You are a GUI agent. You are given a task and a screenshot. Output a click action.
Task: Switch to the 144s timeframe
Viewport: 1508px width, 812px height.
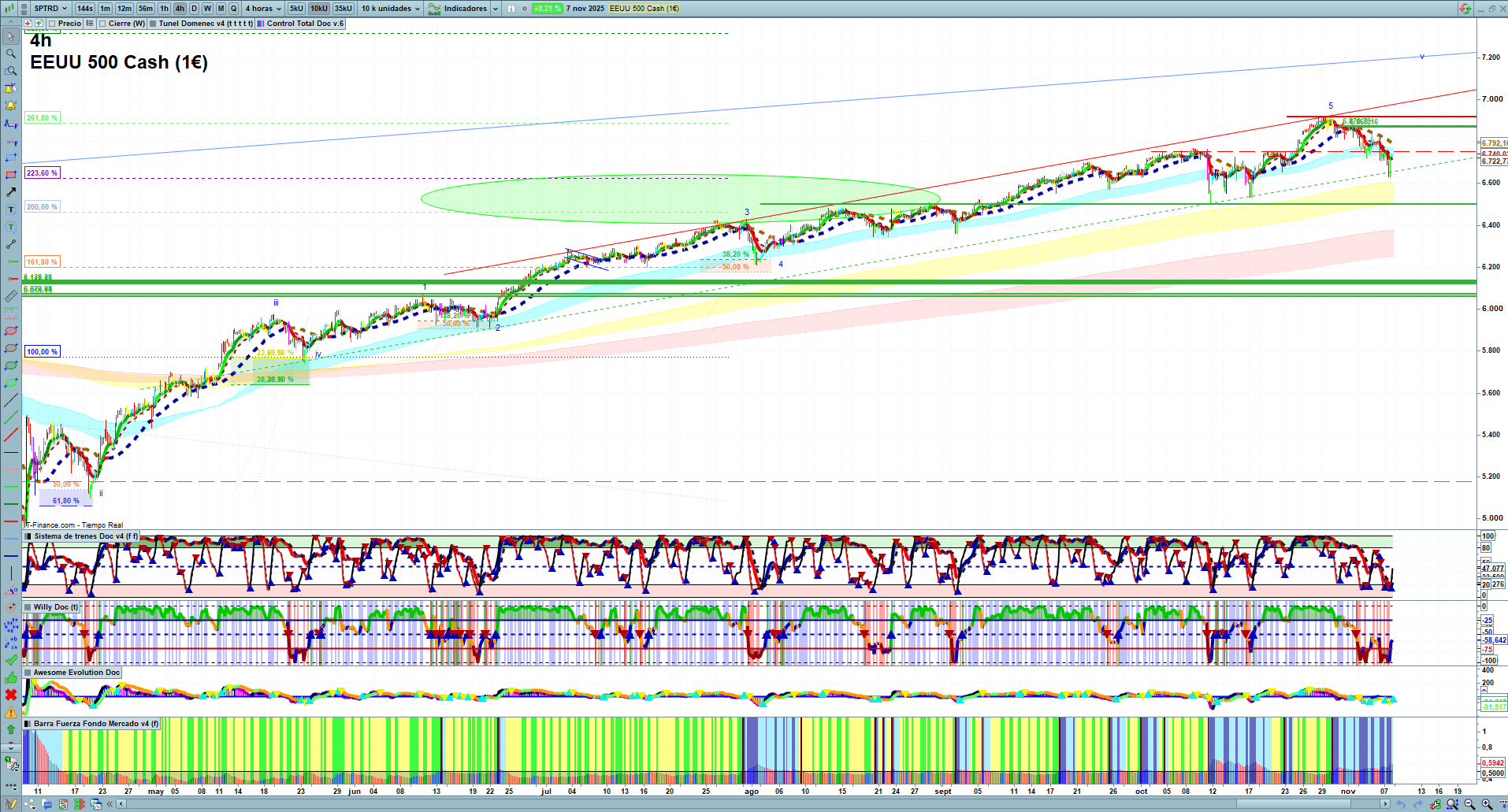click(85, 9)
